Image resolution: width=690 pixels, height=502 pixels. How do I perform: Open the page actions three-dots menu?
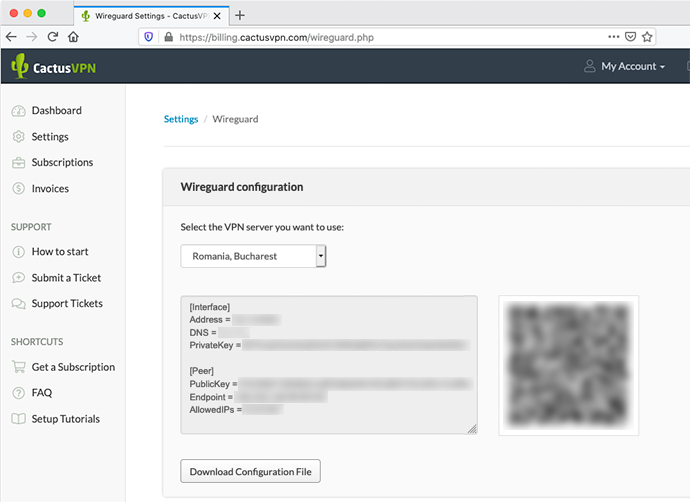pyautogui.click(x=614, y=37)
